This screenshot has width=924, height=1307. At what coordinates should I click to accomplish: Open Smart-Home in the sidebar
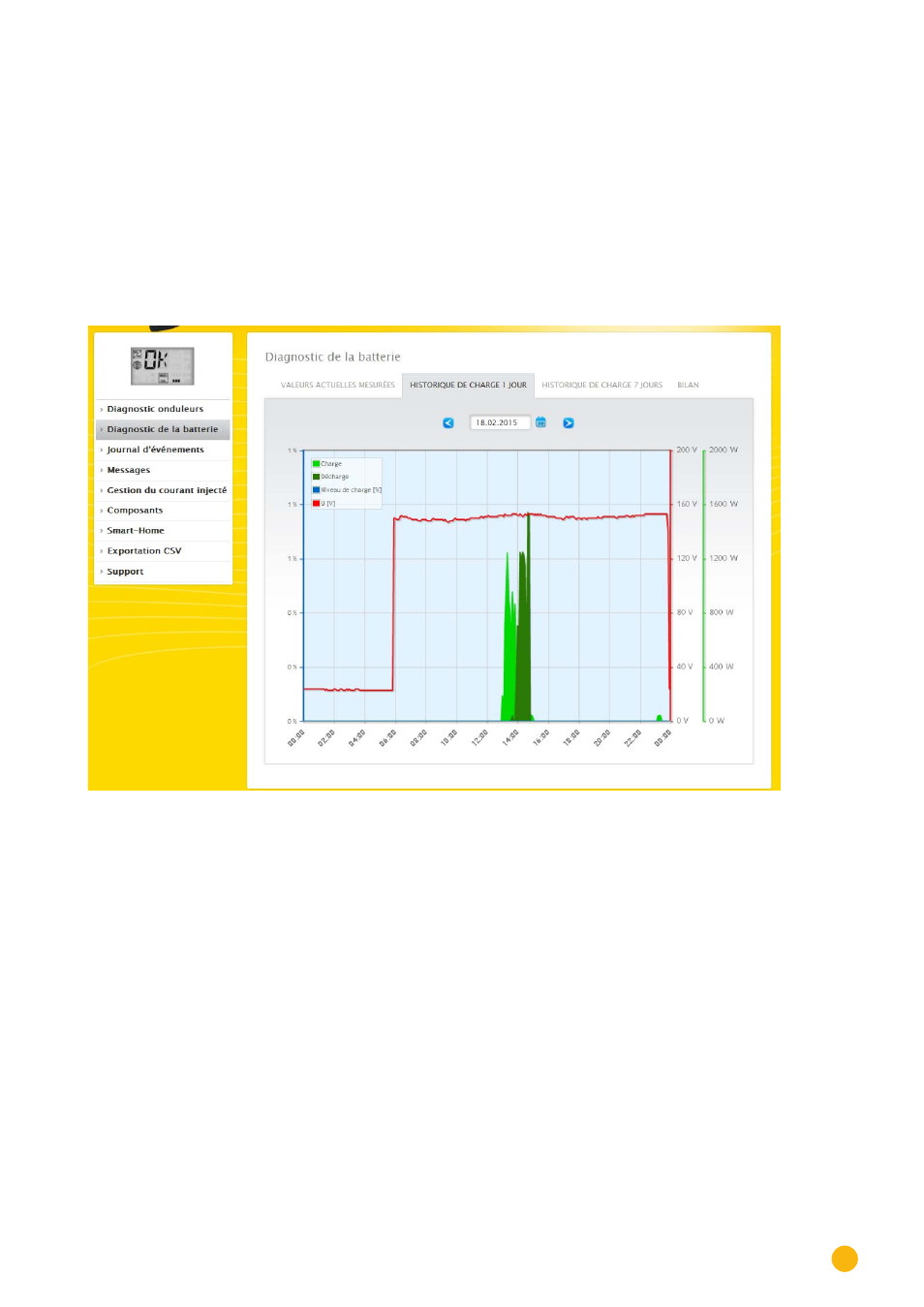(163, 531)
